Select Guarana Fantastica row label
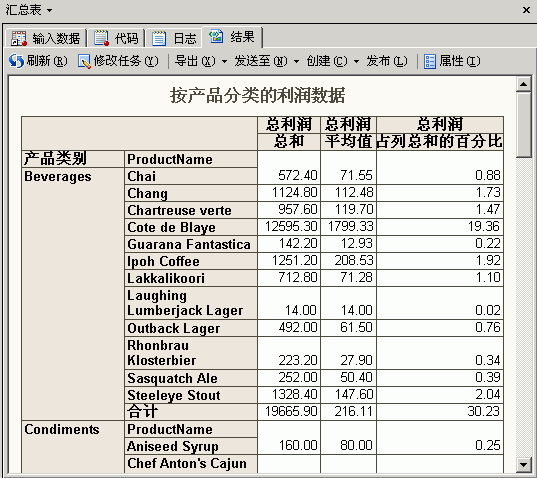Screen dimensions: 537x478 click(x=191, y=244)
